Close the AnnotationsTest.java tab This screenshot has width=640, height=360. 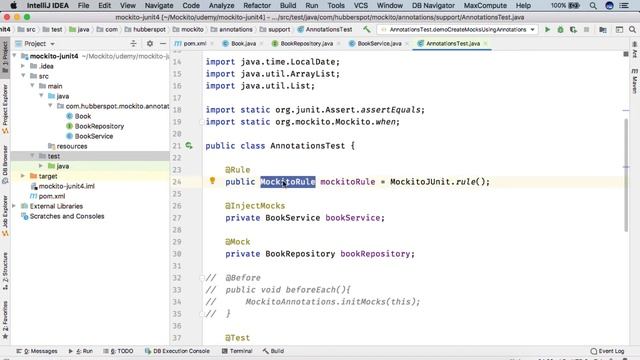(x=486, y=43)
